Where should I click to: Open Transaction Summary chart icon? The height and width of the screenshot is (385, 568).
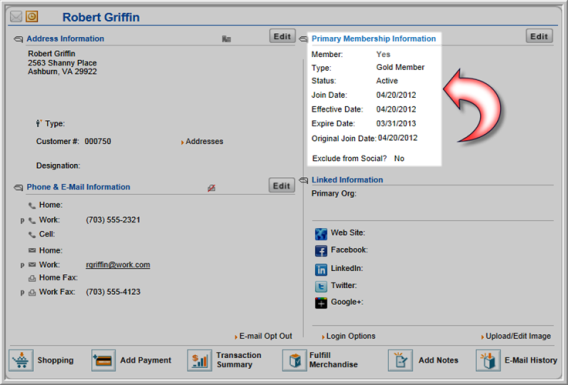[199, 360]
